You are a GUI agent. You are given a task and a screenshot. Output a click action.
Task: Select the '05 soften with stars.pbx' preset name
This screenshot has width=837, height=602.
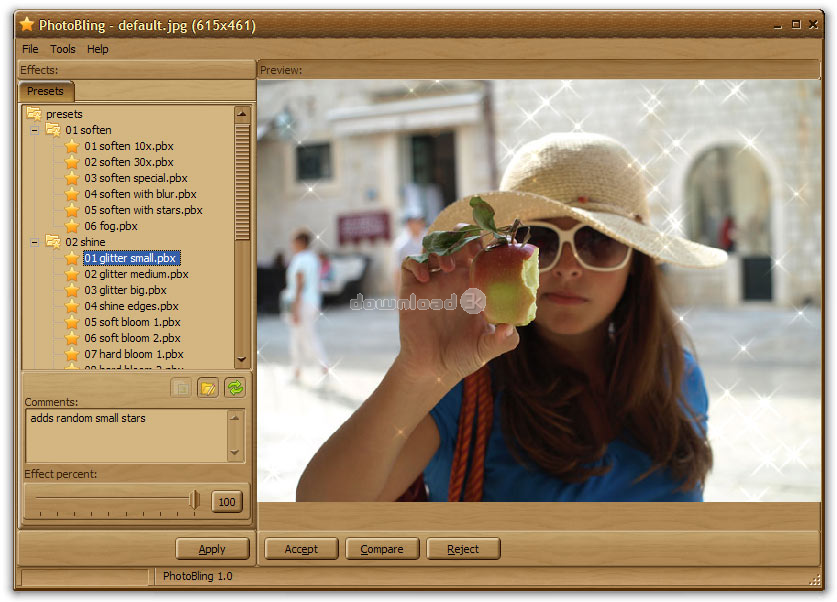[143, 210]
